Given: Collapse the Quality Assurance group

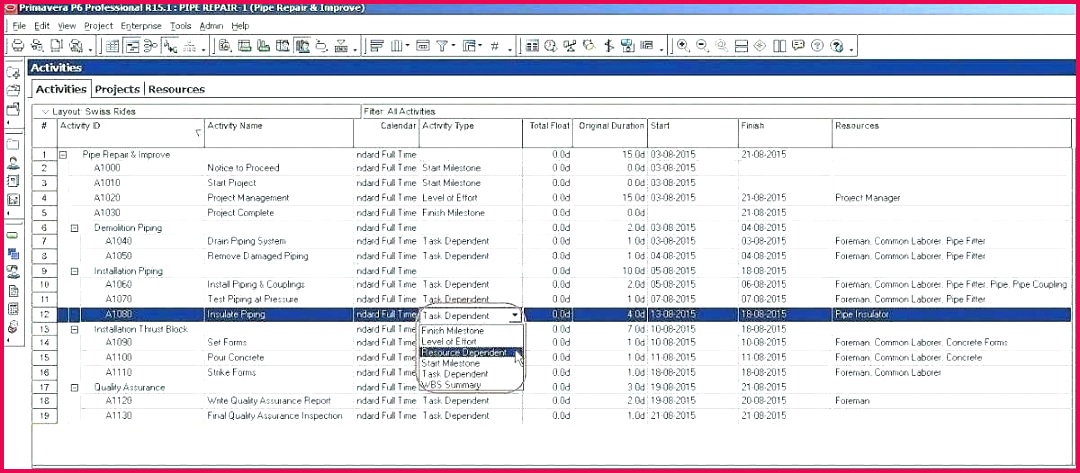Looking at the screenshot, I should [75, 388].
